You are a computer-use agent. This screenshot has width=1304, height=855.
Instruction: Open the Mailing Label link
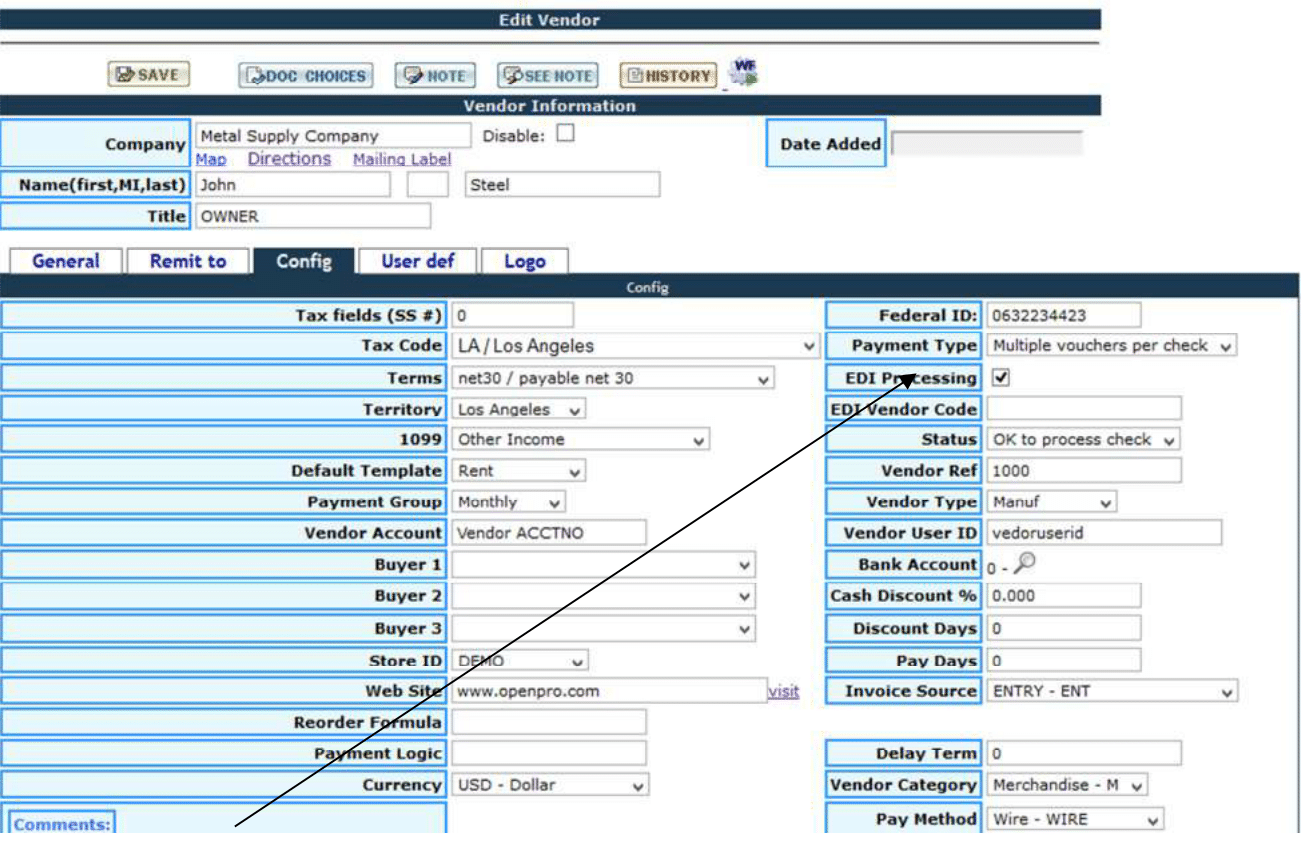pos(402,159)
